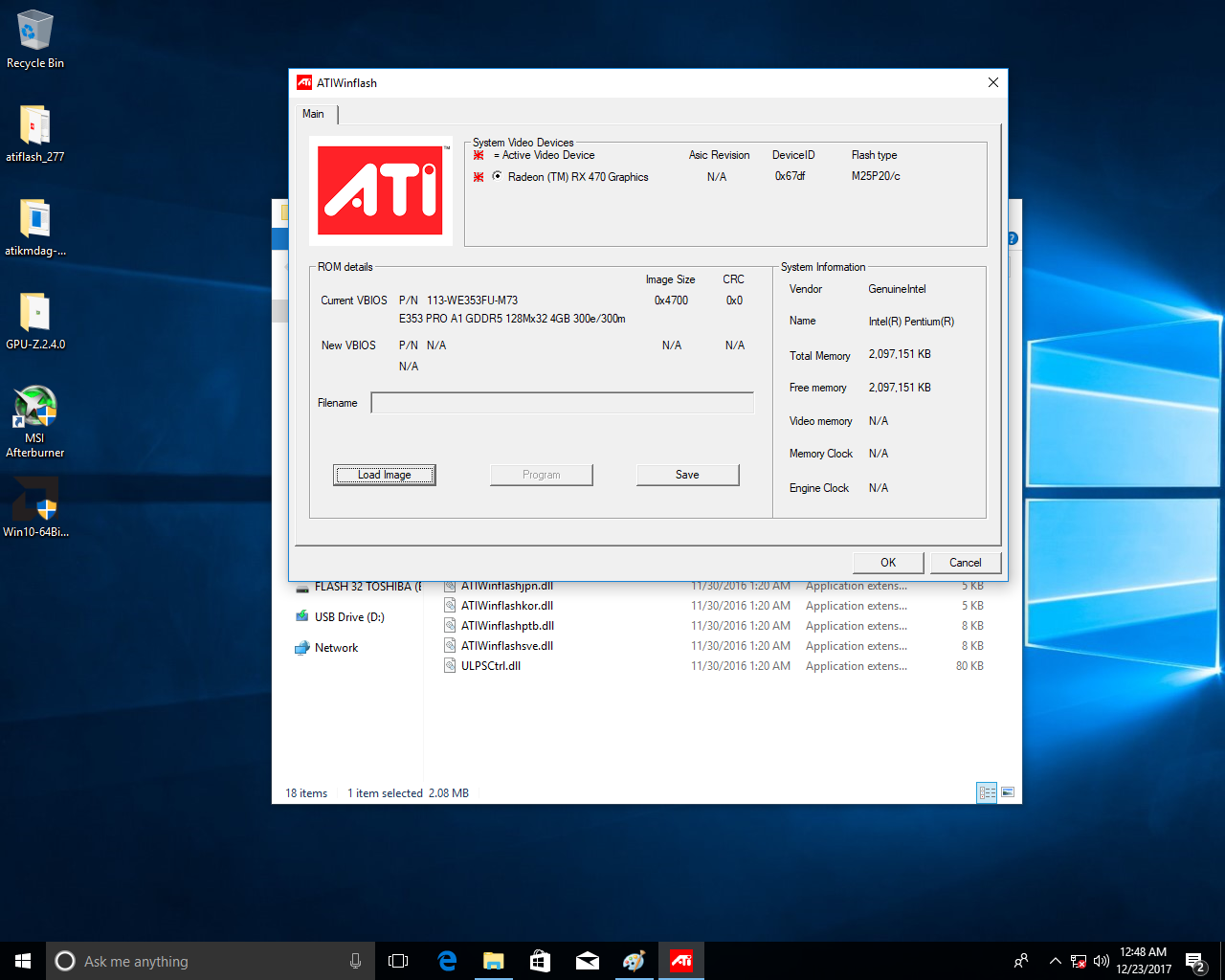Open the Recycle Bin desktop icon

click(x=35, y=38)
